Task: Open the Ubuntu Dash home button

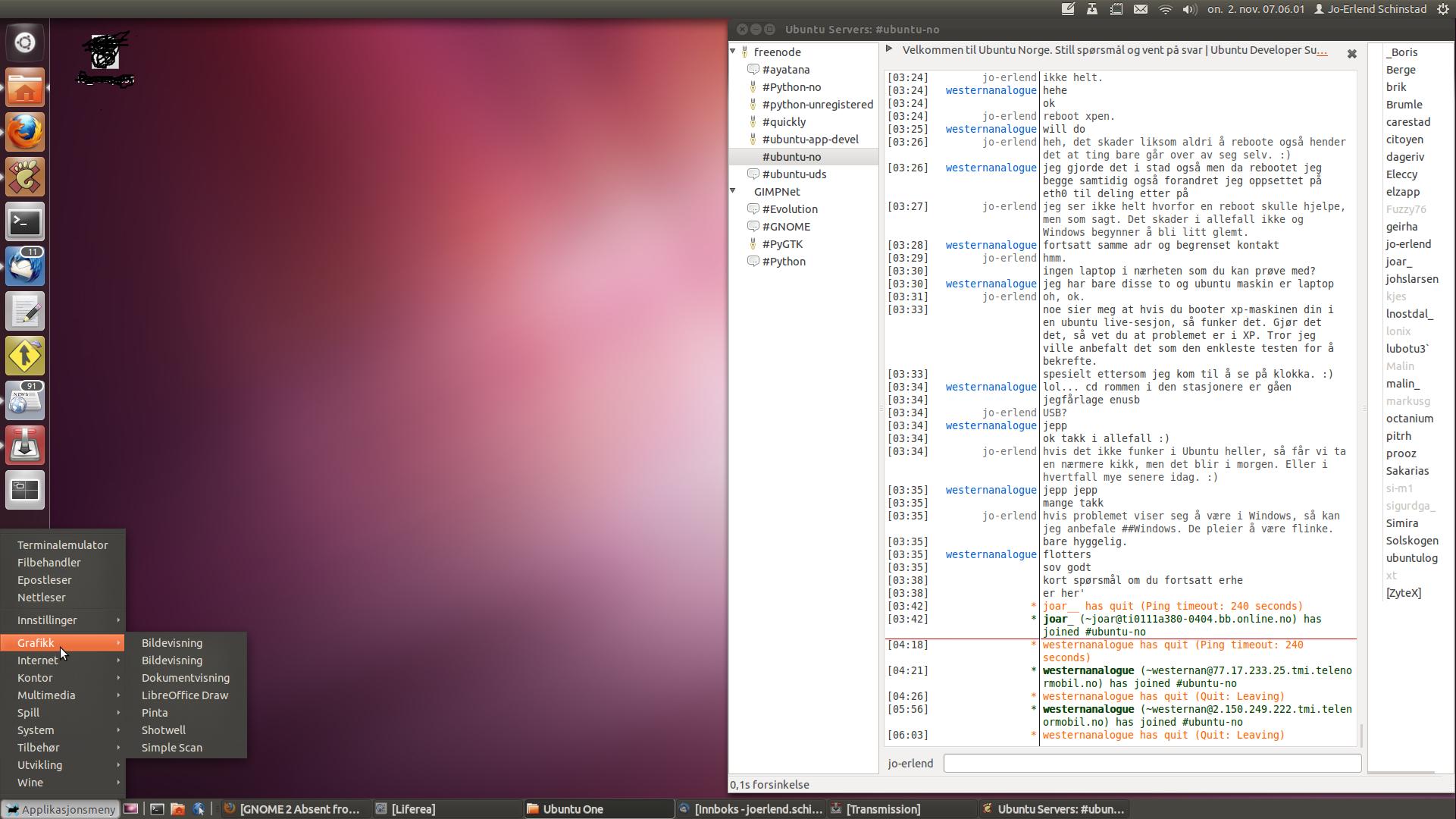Action: click(x=25, y=42)
